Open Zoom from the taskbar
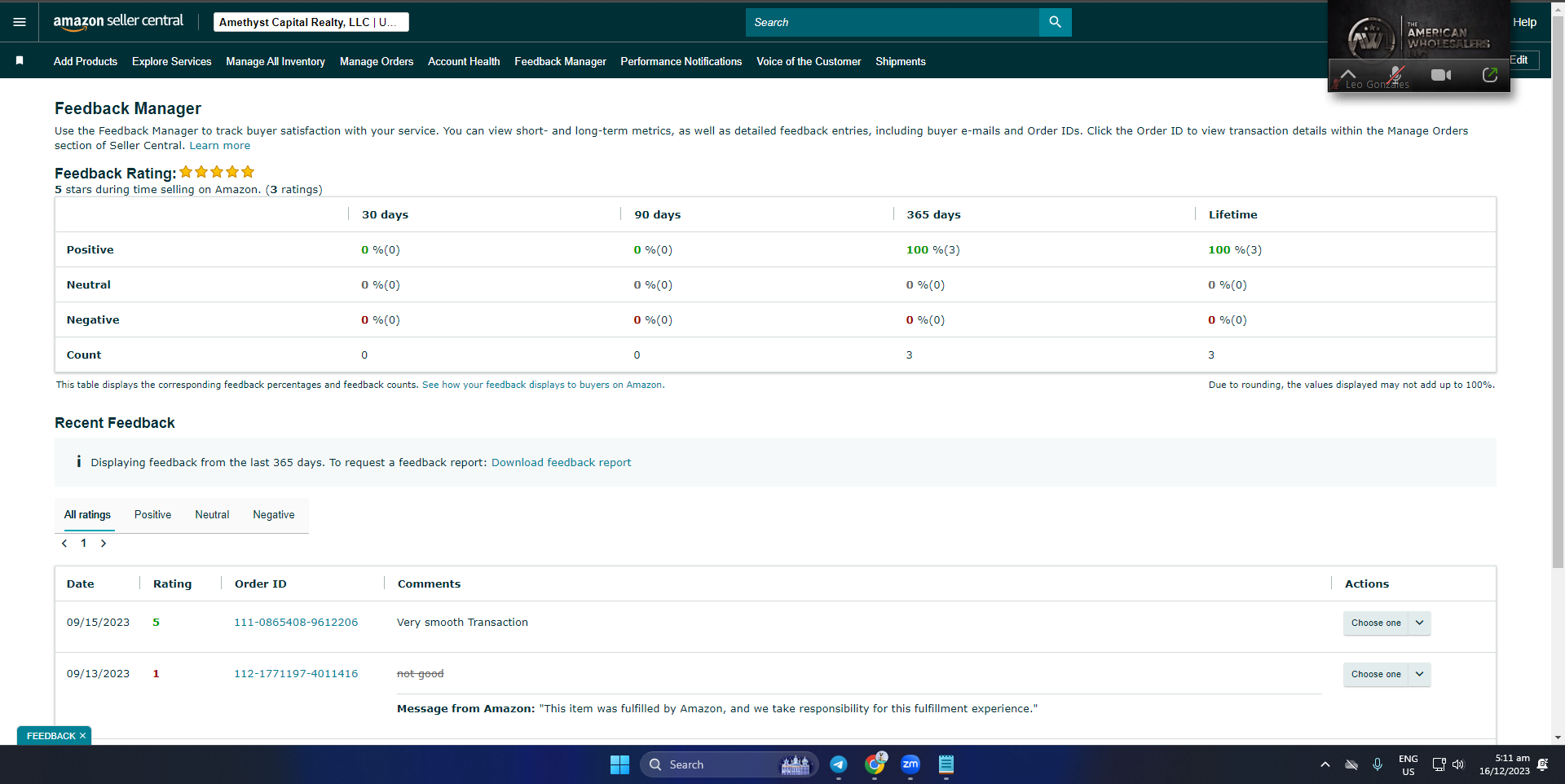The width and height of the screenshot is (1565, 784). (x=910, y=764)
